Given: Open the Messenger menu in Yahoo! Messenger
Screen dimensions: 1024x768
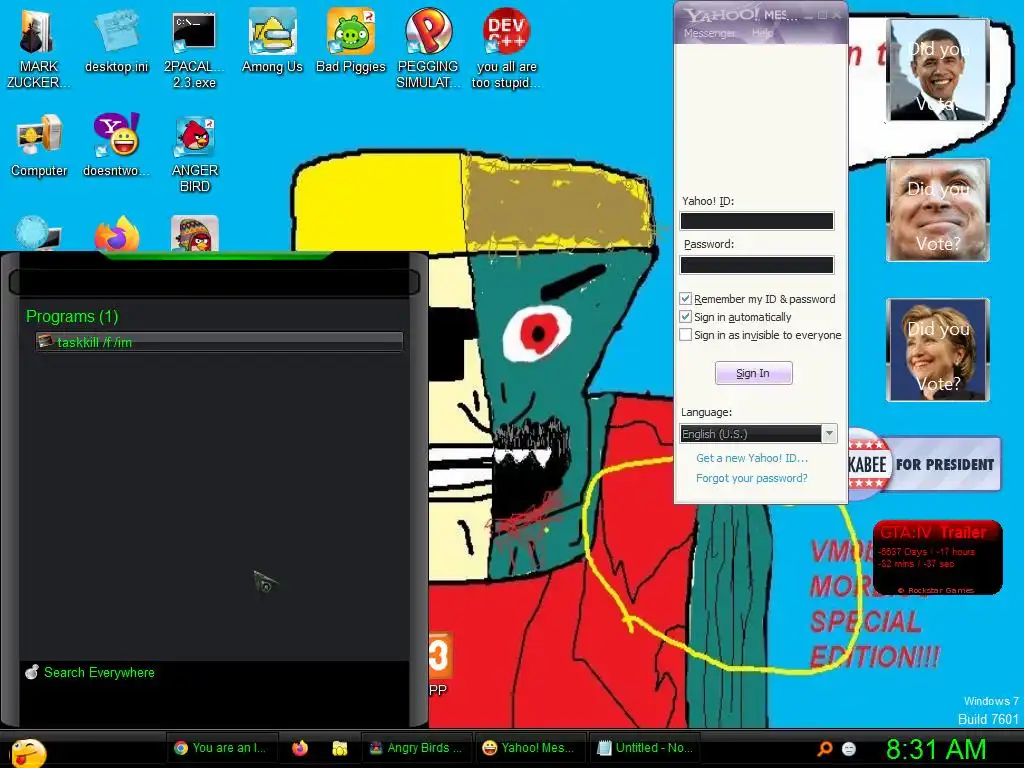Looking at the screenshot, I should pos(709,33).
